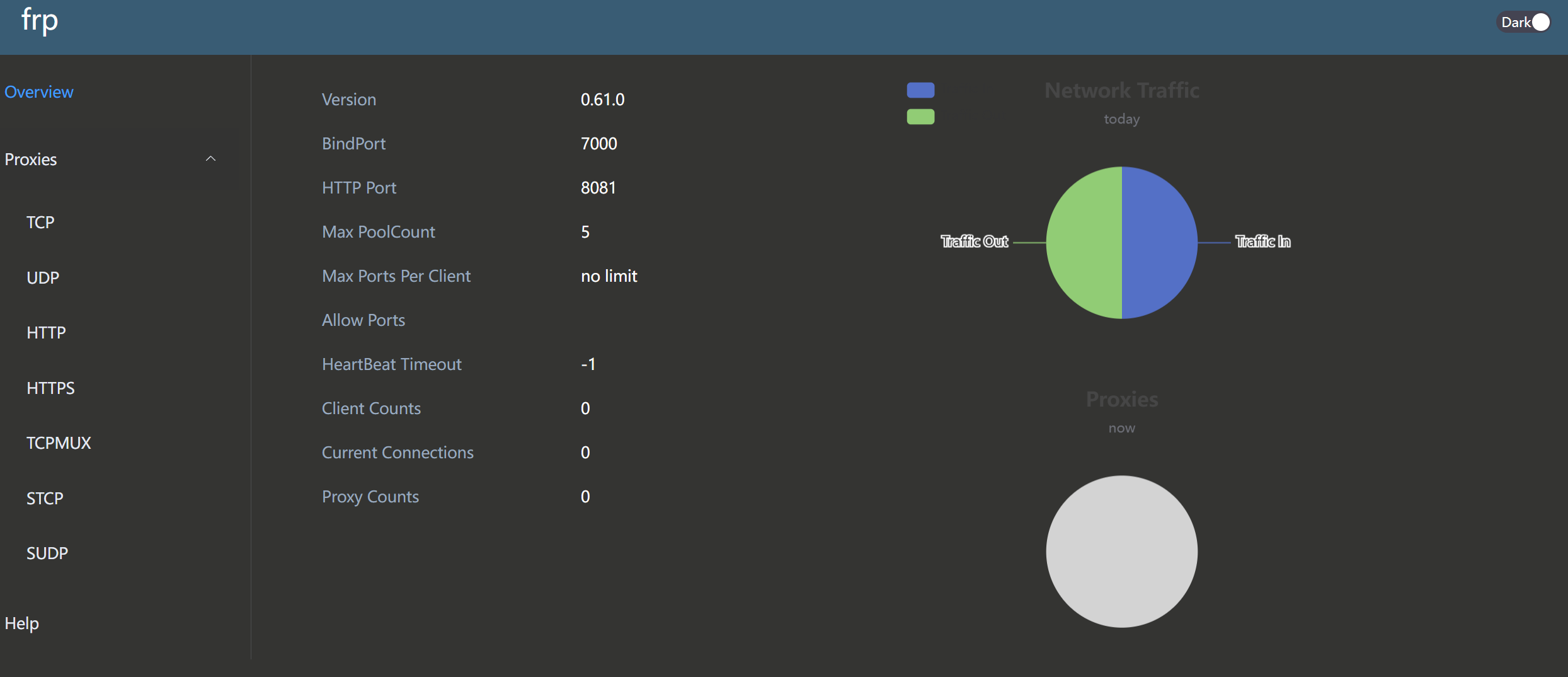Toggle the blue Traffic In legend swatch
The image size is (1568, 677).
(x=920, y=90)
